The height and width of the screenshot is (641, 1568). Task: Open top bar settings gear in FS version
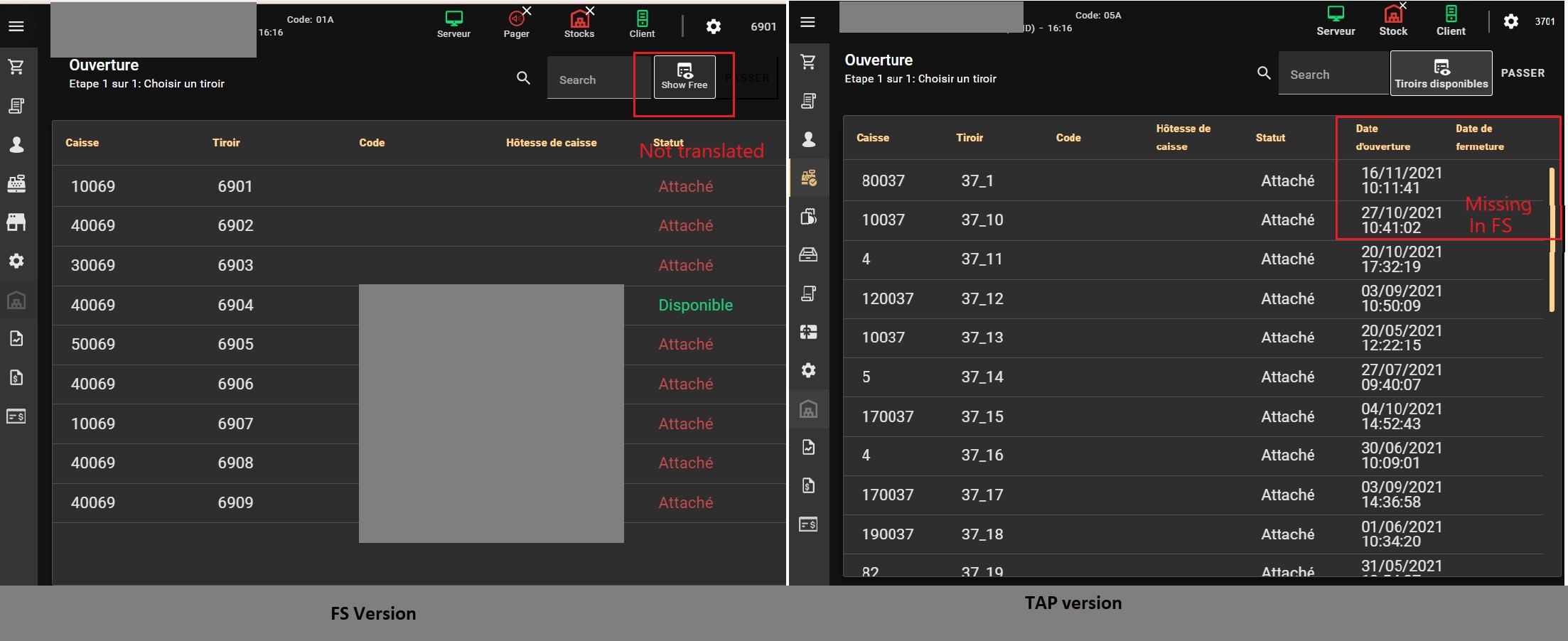[x=714, y=26]
